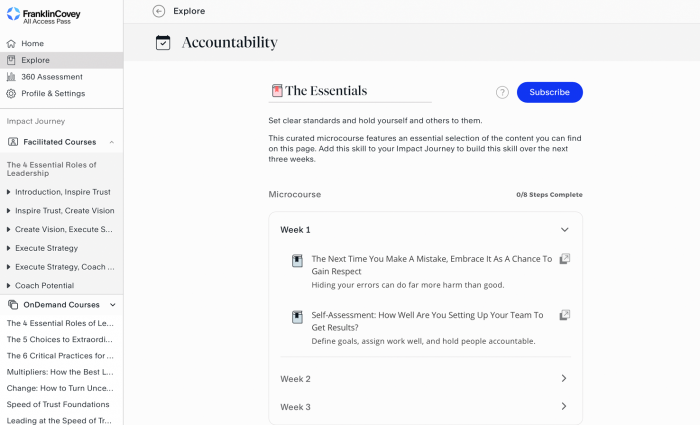700x425 pixels.
Task: Click the Home icon in sidebar
Action: click(11, 44)
